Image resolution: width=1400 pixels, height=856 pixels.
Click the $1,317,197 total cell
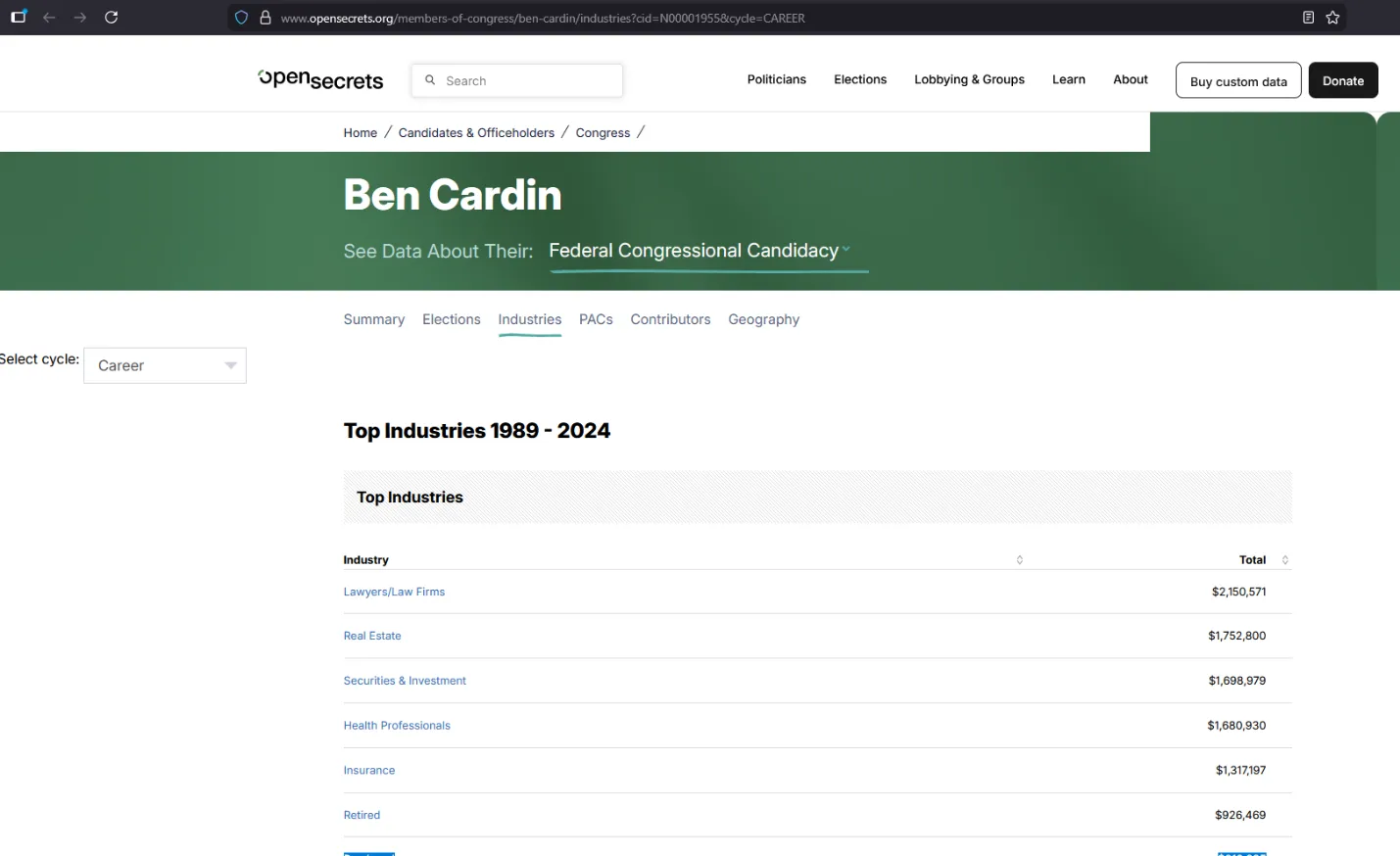pos(1240,771)
